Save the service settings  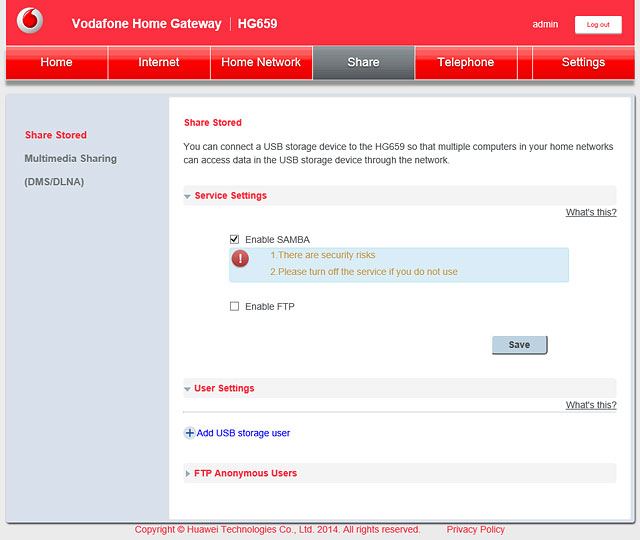519,345
